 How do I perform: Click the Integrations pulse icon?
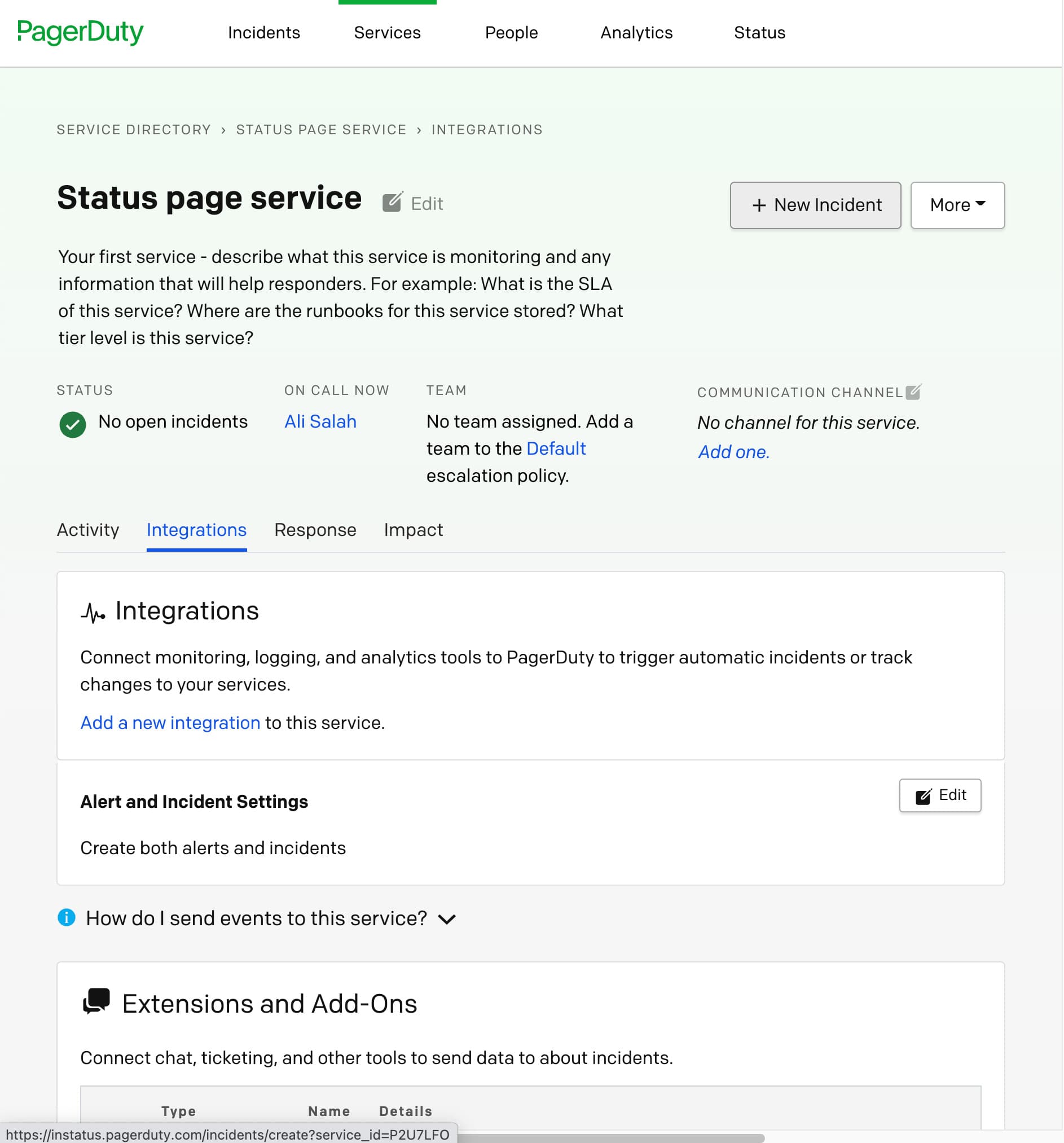click(93, 613)
